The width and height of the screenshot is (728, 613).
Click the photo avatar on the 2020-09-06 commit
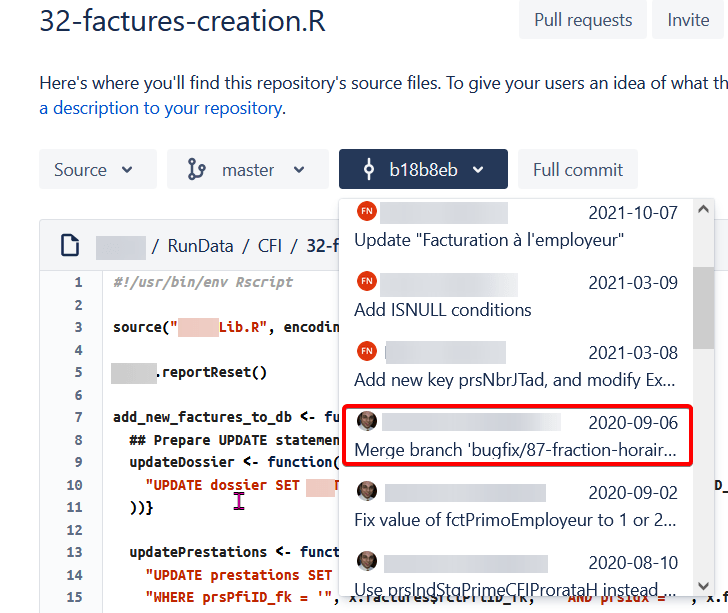(367, 421)
